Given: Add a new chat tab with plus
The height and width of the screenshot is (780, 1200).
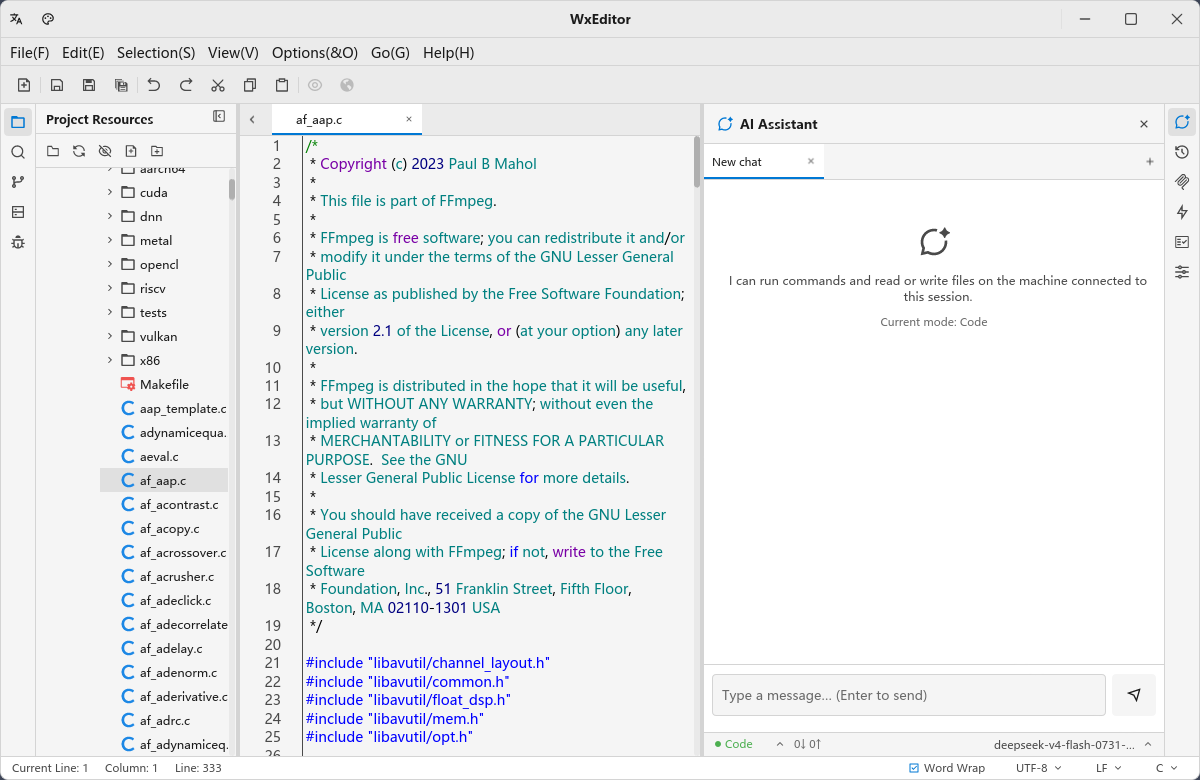Looking at the screenshot, I should pyautogui.click(x=1150, y=162).
